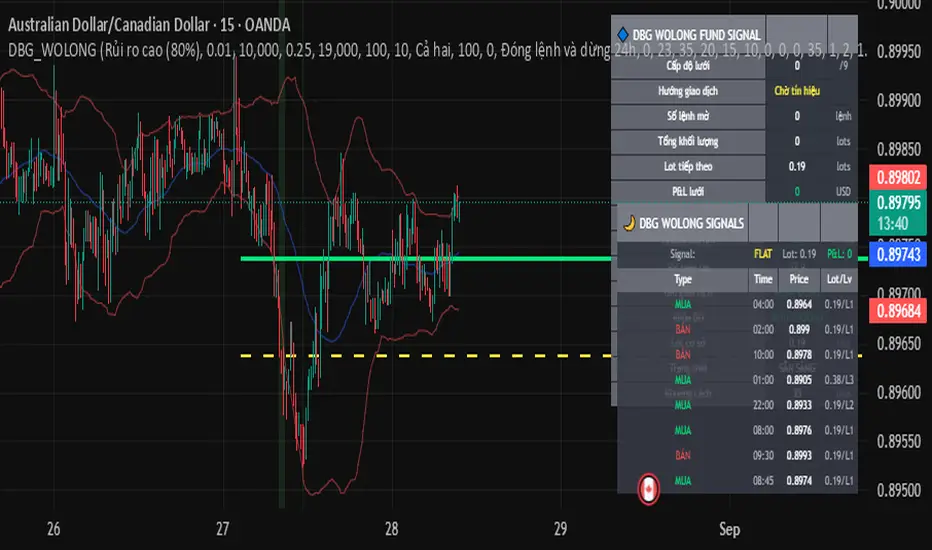Click the Lot/Lv column header

tap(839, 279)
